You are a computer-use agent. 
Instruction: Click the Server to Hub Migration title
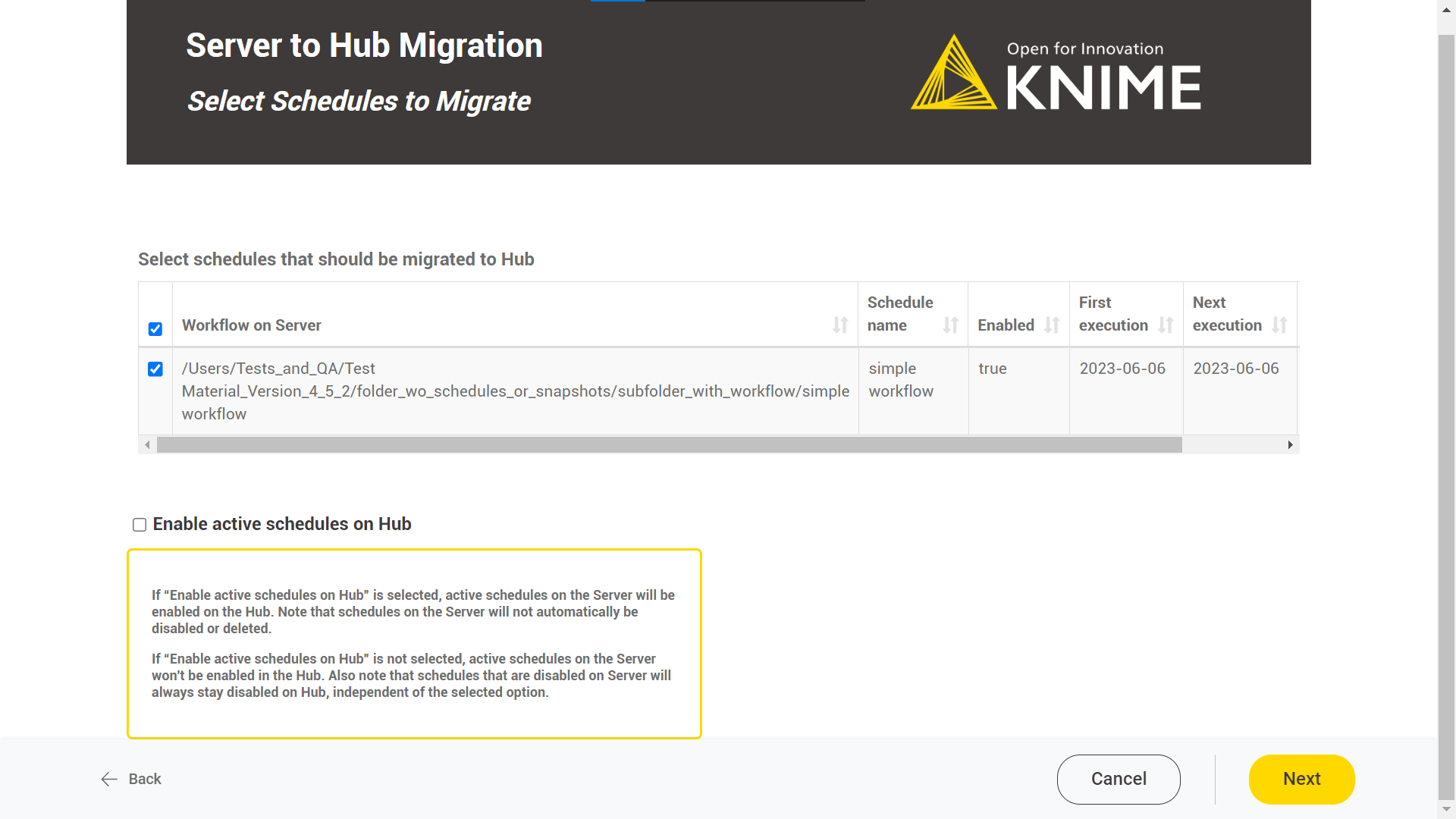click(364, 45)
